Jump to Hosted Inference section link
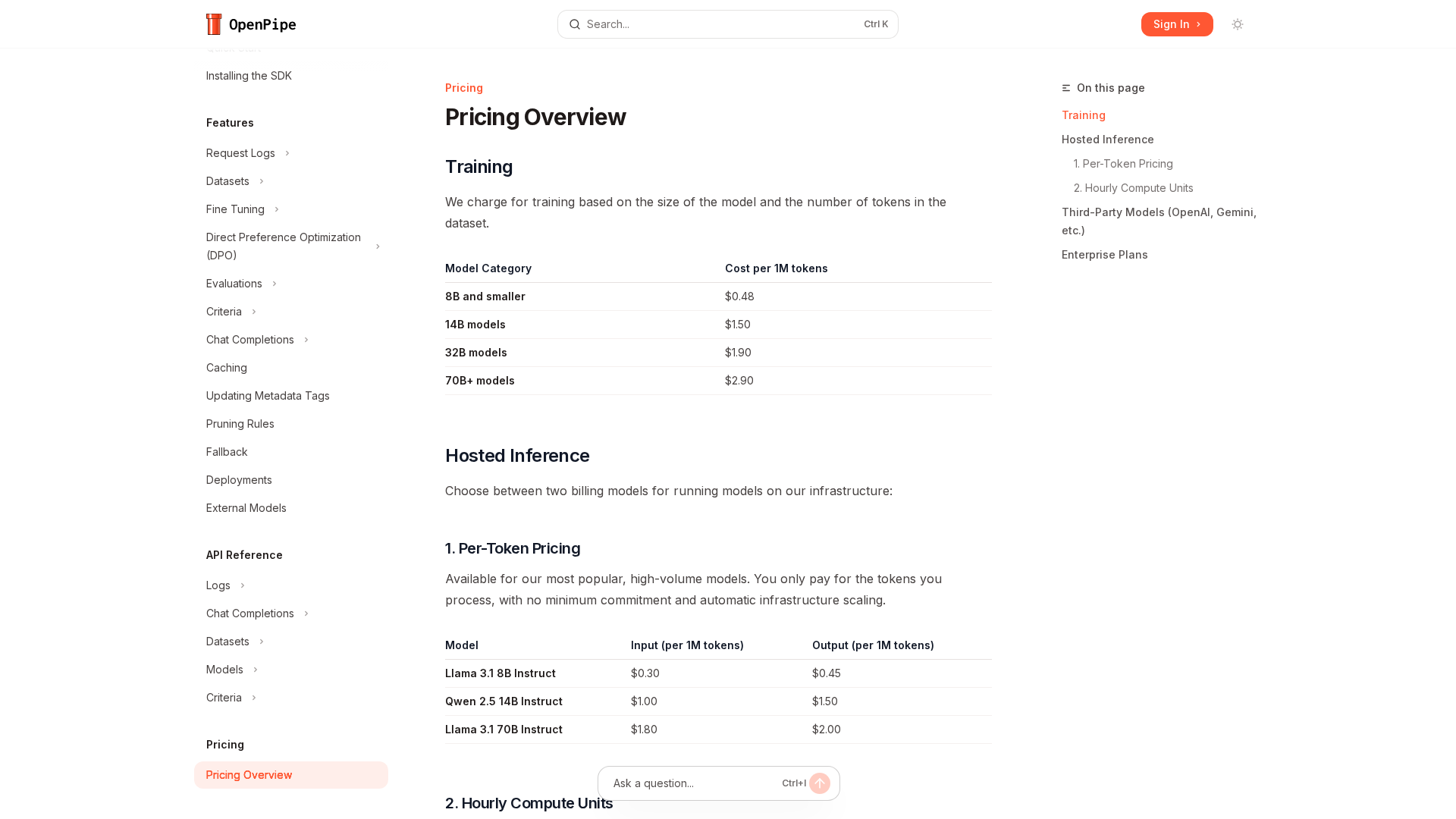 1107,140
